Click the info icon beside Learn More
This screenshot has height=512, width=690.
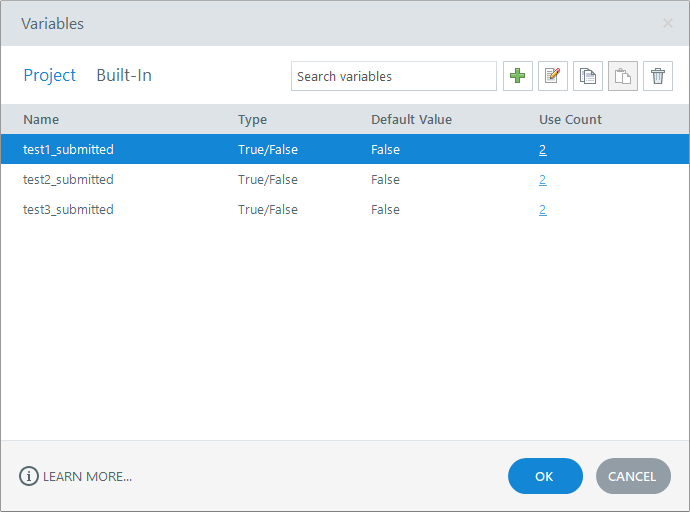[x=29, y=476]
